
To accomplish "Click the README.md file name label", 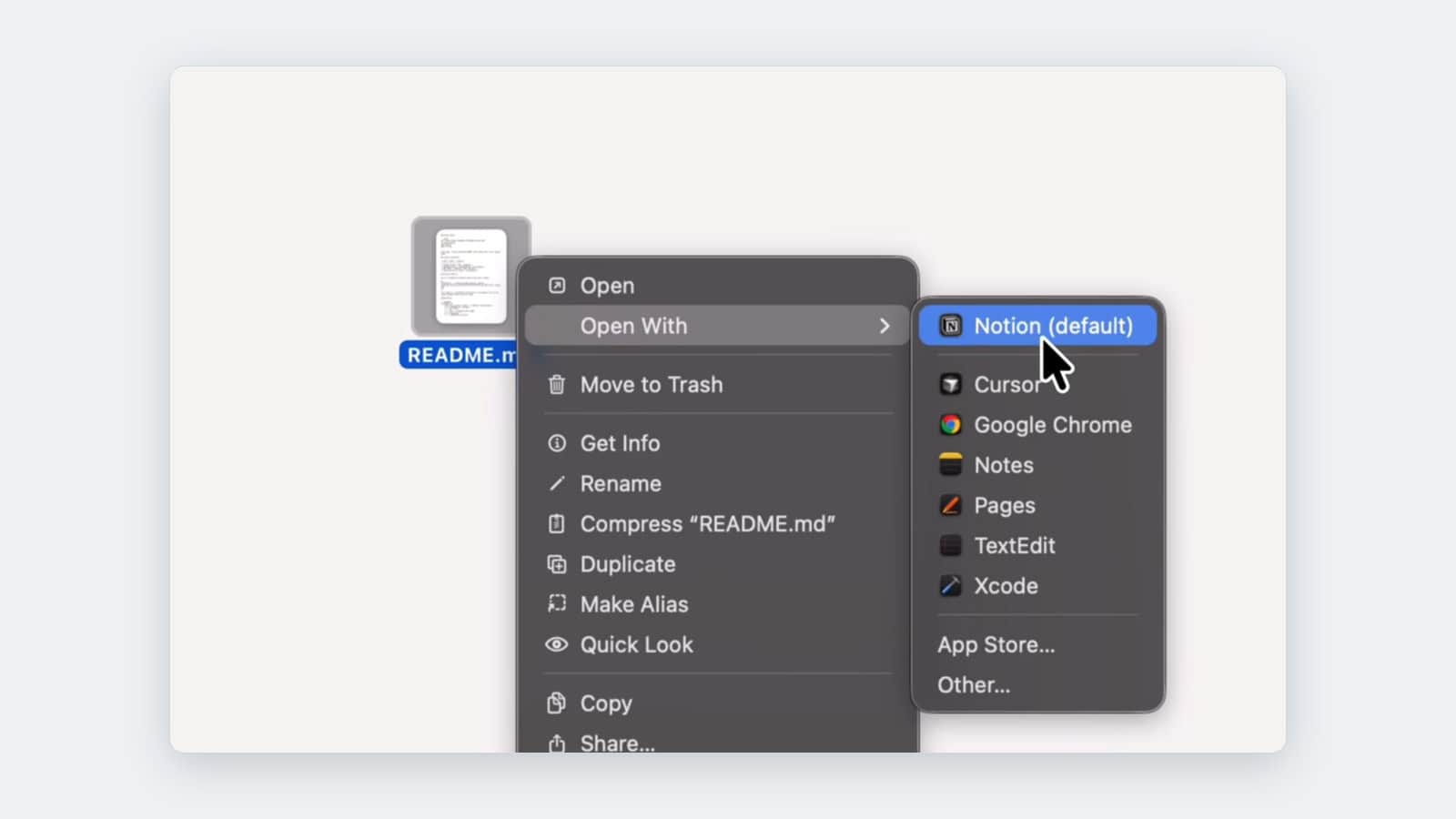I will pyautogui.click(x=460, y=355).
